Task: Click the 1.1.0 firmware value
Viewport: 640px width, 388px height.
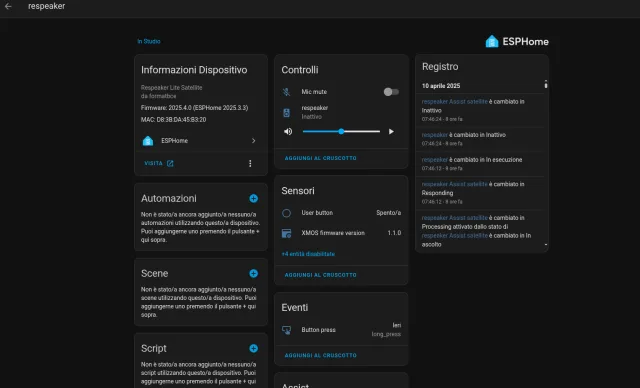Action: point(394,233)
